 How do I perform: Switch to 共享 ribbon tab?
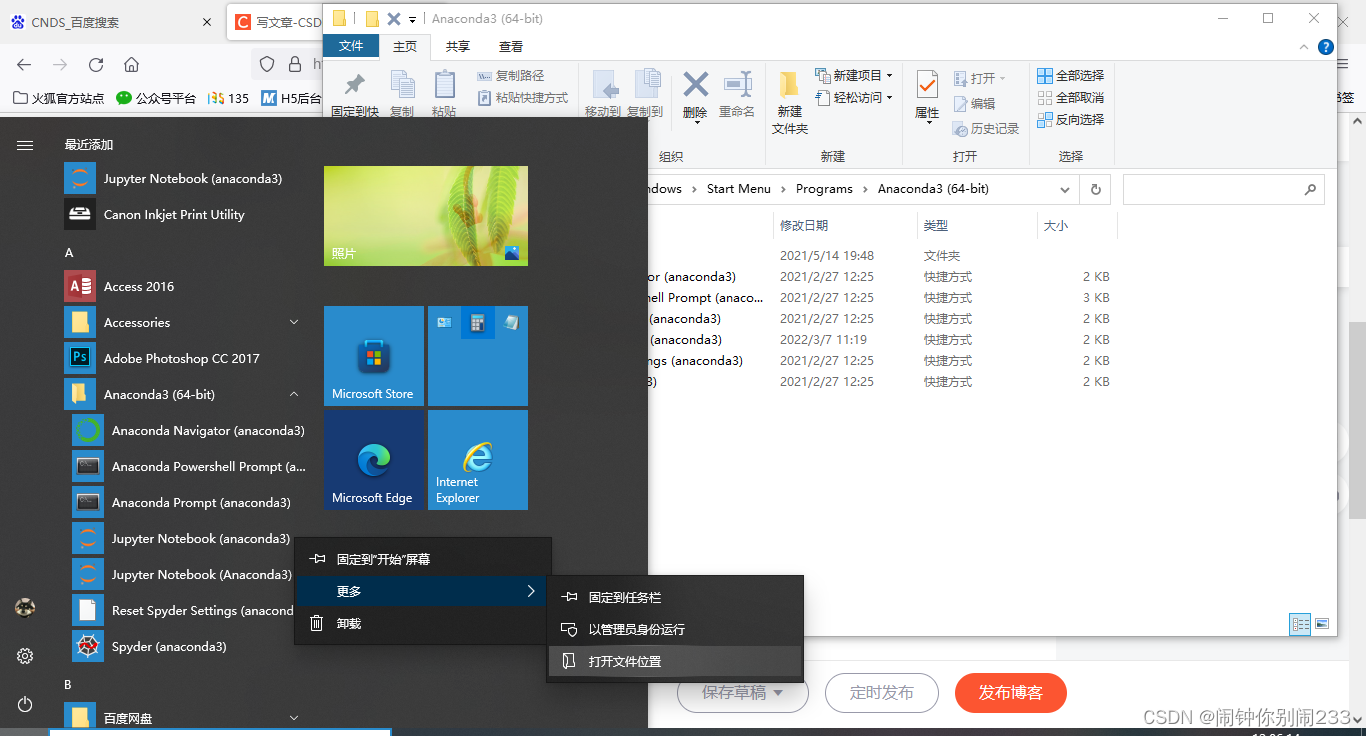[x=458, y=46]
